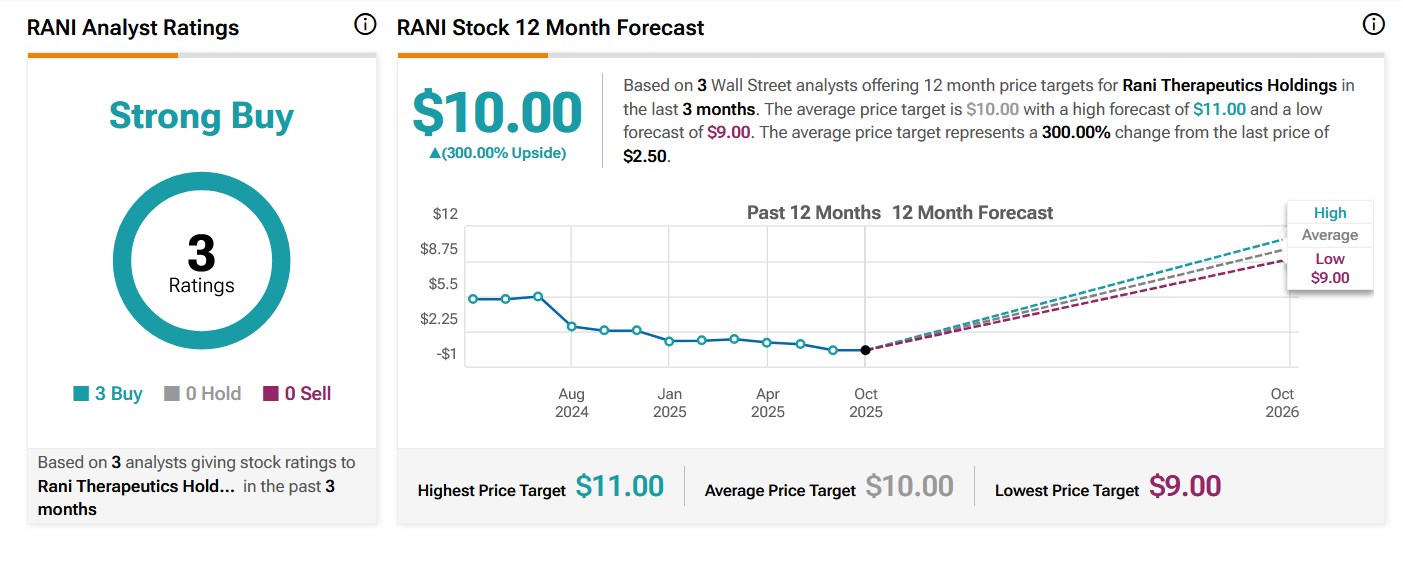Click the RANI Stock 12 Month Forecast title
Image resolution: width=1403 pixels, height=586 pixels.
pyautogui.click(x=550, y=27)
